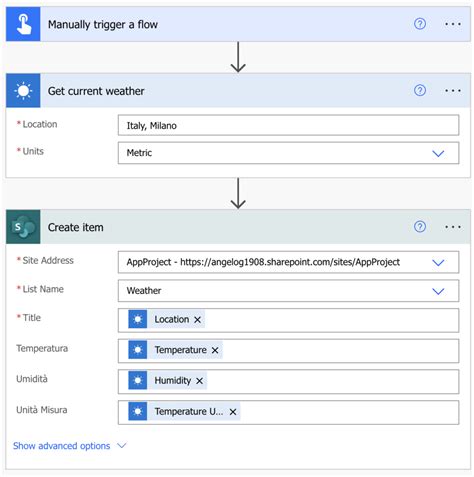Screen dimensions: 474x477
Task: Expand the Site Address dropdown
Action: pos(438,262)
